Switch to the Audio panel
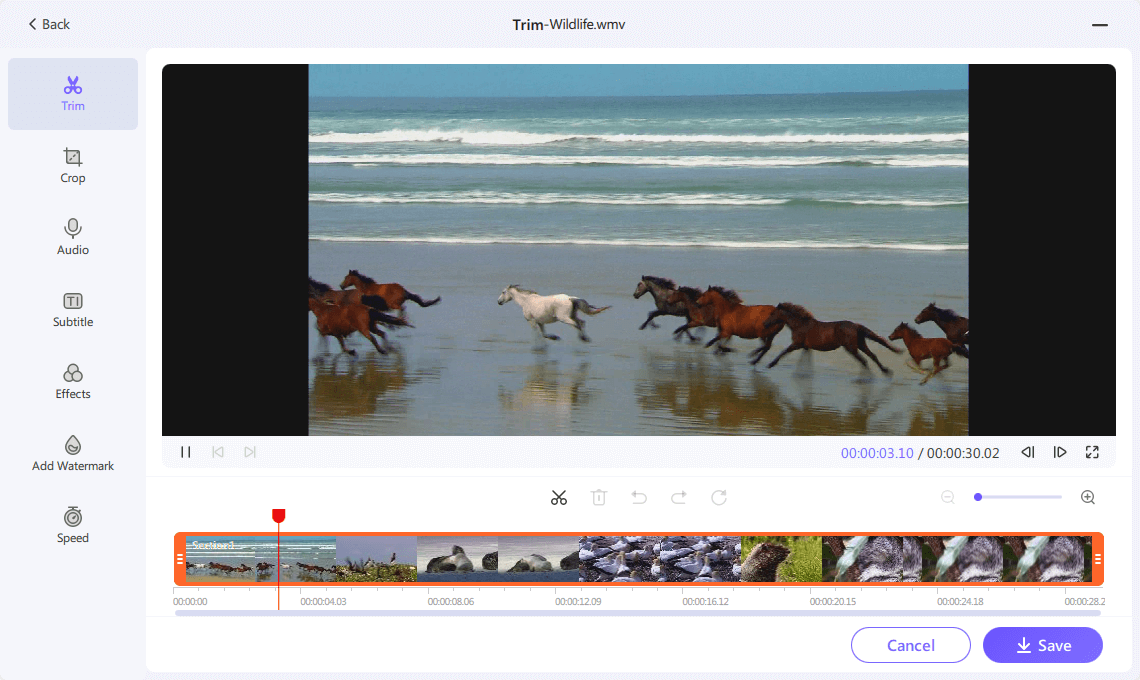Screen dimensions: 1140x680 pos(73,238)
